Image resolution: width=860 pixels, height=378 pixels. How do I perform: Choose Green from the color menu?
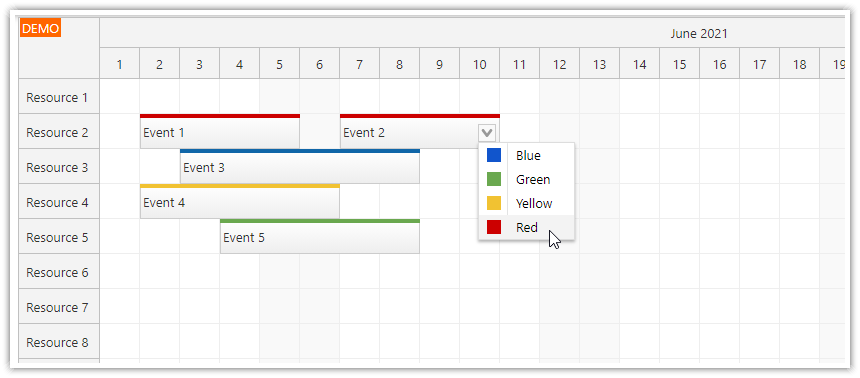click(x=527, y=179)
